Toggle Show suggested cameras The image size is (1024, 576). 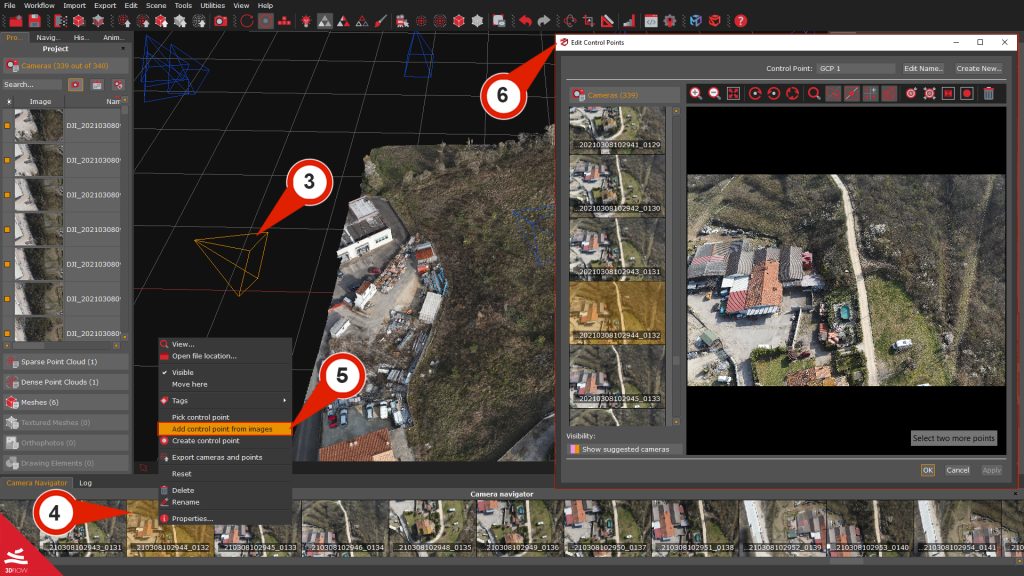tap(625, 449)
